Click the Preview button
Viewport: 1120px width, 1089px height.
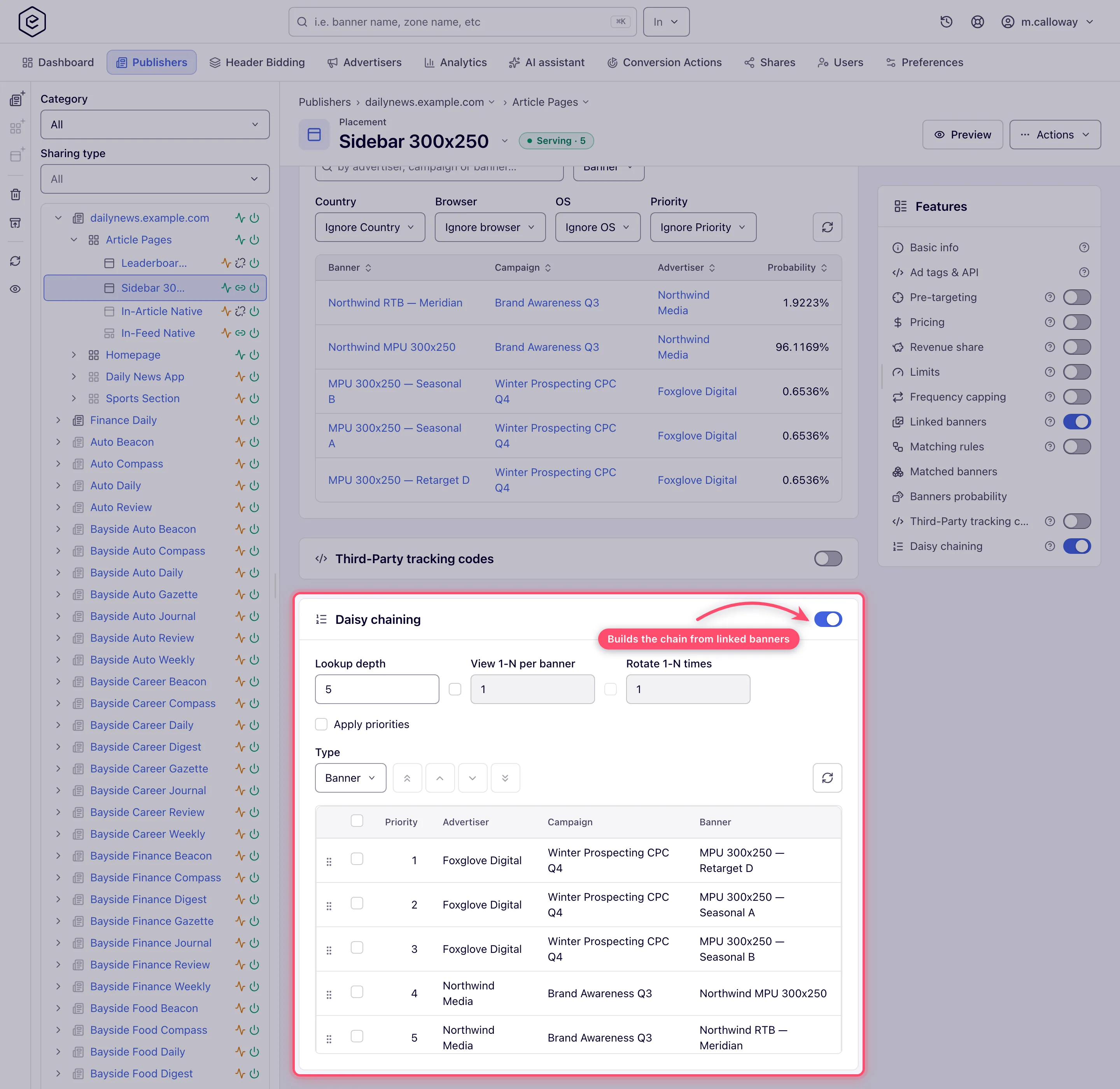[x=963, y=135]
